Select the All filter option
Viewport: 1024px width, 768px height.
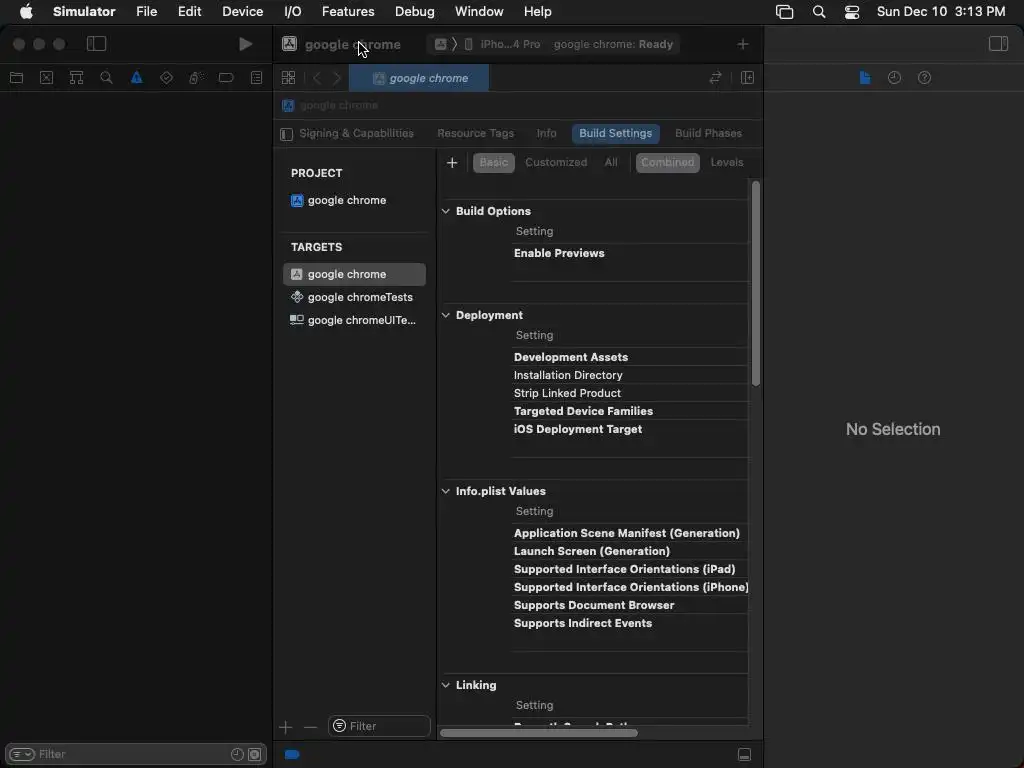(x=611, y=163)
